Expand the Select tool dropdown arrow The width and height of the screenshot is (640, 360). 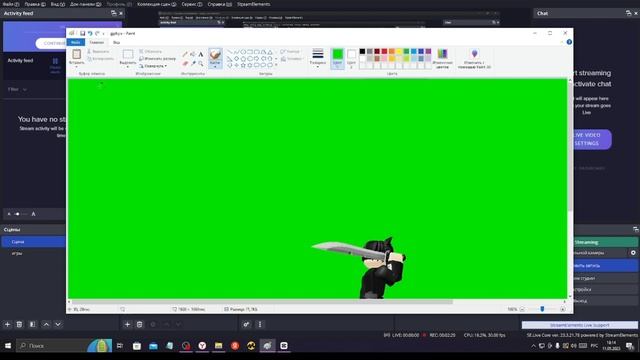[x=128, y=67]
